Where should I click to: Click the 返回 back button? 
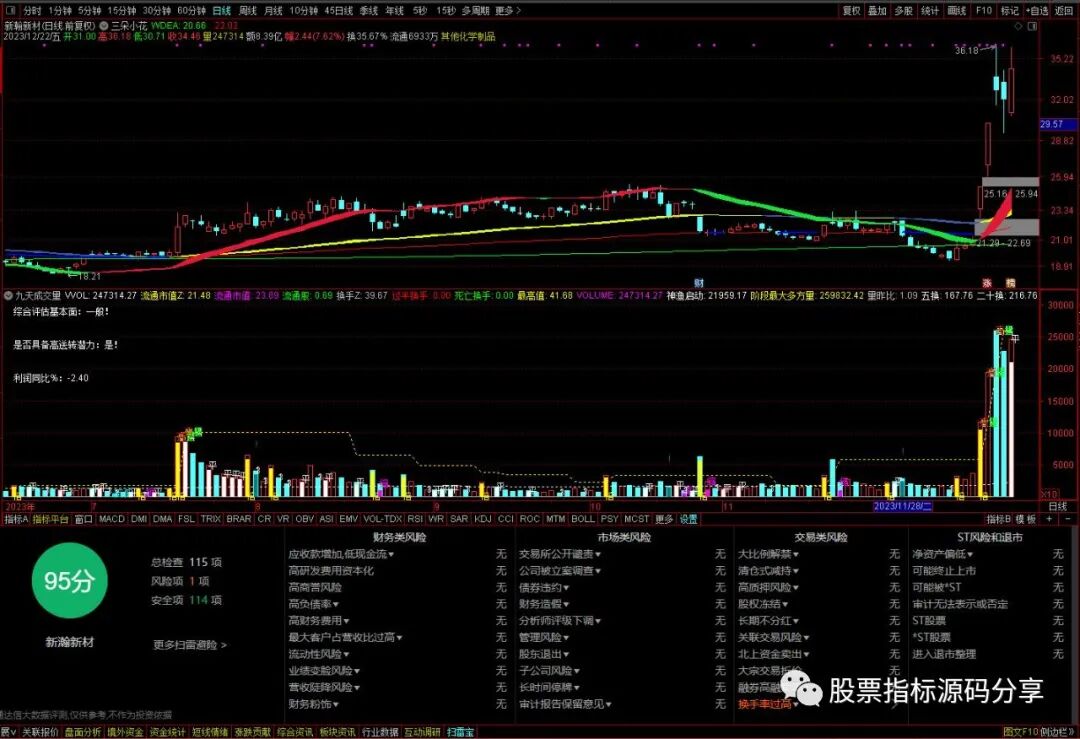click(1063, 10)
